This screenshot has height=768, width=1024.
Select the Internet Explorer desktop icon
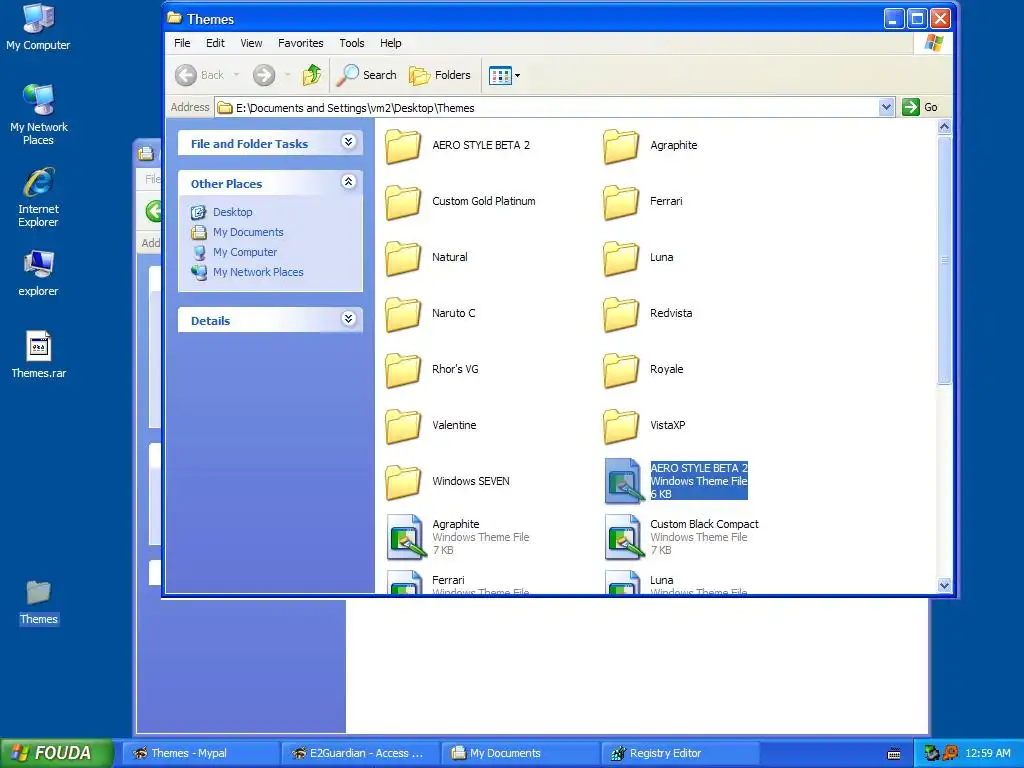[38, 197]
